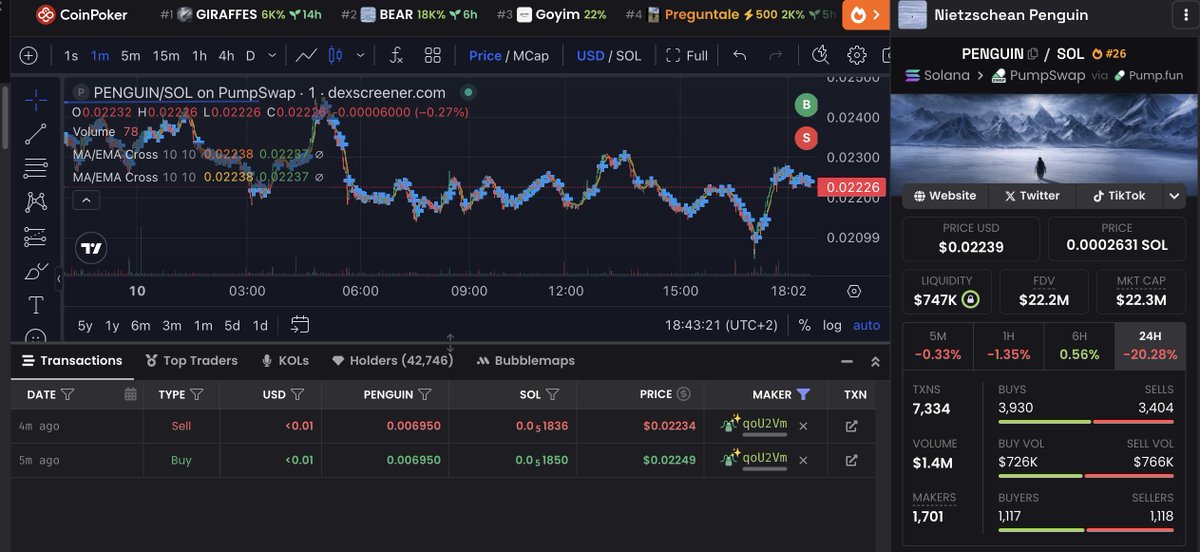Image resolution: width=1200 pixels, height=552 pixels.
Task: Enter Full screen chart mode
Action: point(686,56)
